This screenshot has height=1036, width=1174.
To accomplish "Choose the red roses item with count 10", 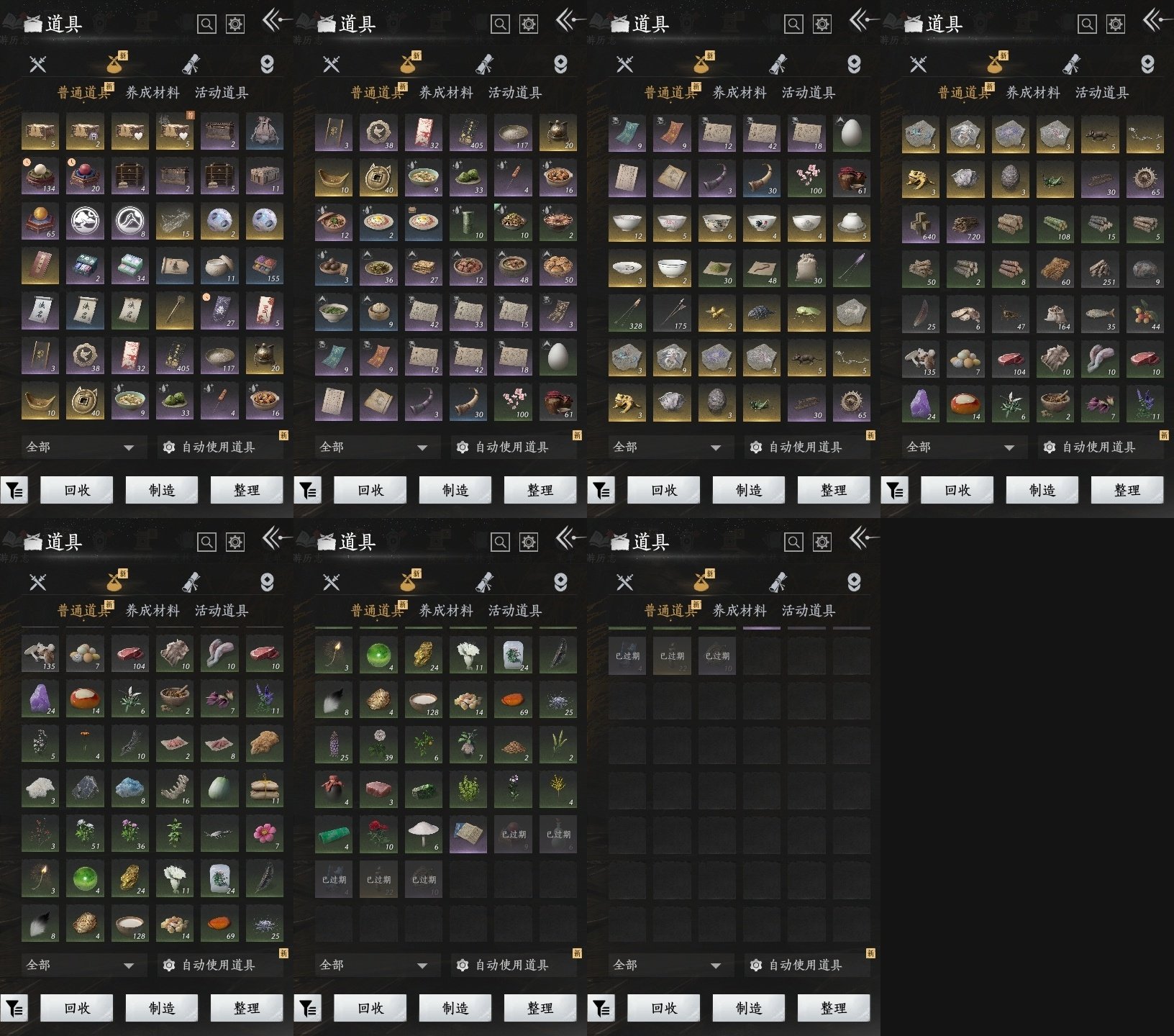I will tap(378, 835).
